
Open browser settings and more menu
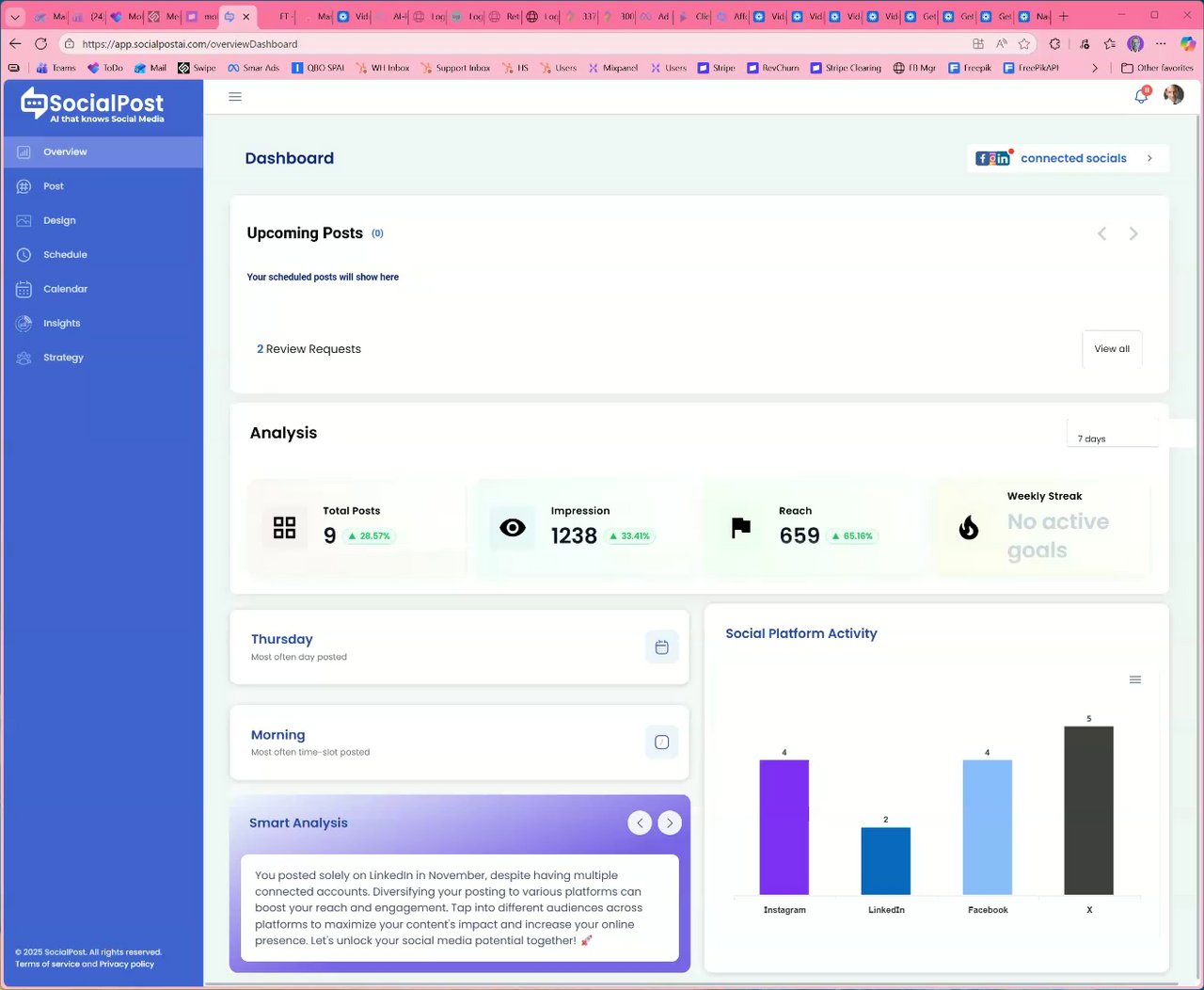1161,44
